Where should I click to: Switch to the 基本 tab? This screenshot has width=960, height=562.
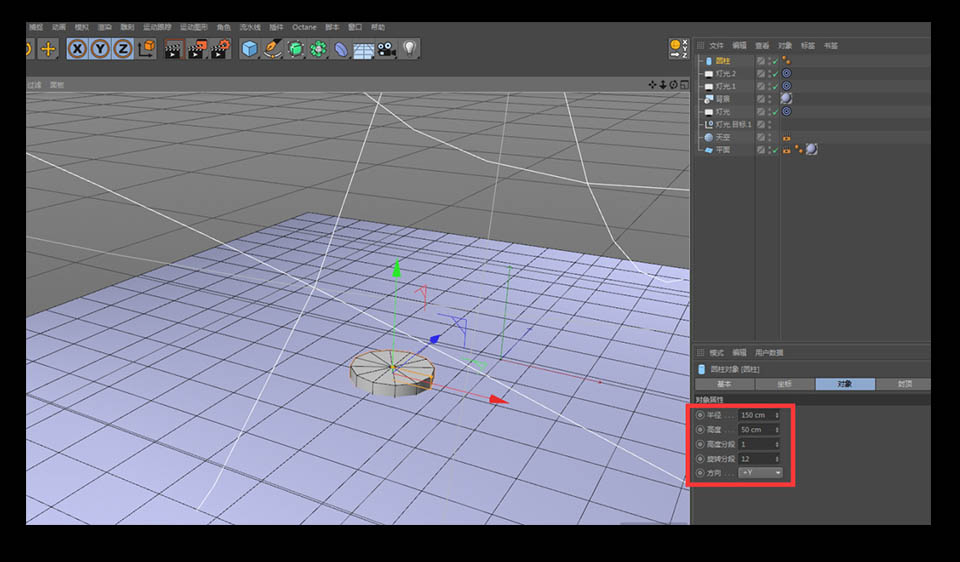(x=724, y=384)
